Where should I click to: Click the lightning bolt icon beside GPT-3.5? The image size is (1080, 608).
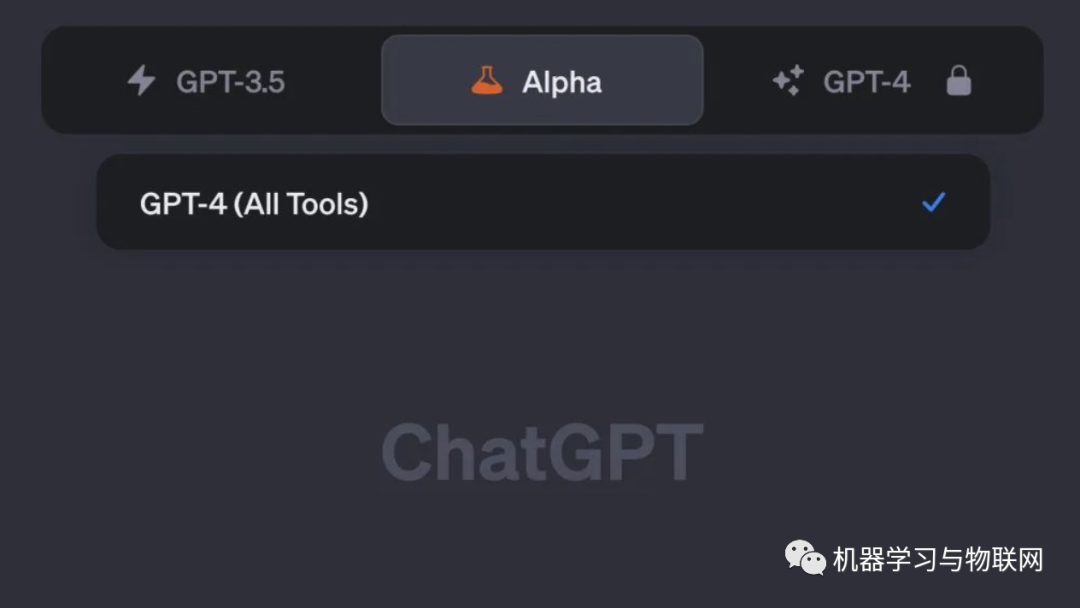(x=142, y=81)
